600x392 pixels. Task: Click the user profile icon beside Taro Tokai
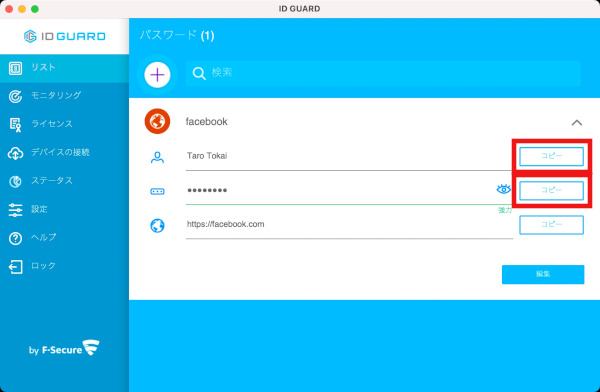[x=157, y=157]
